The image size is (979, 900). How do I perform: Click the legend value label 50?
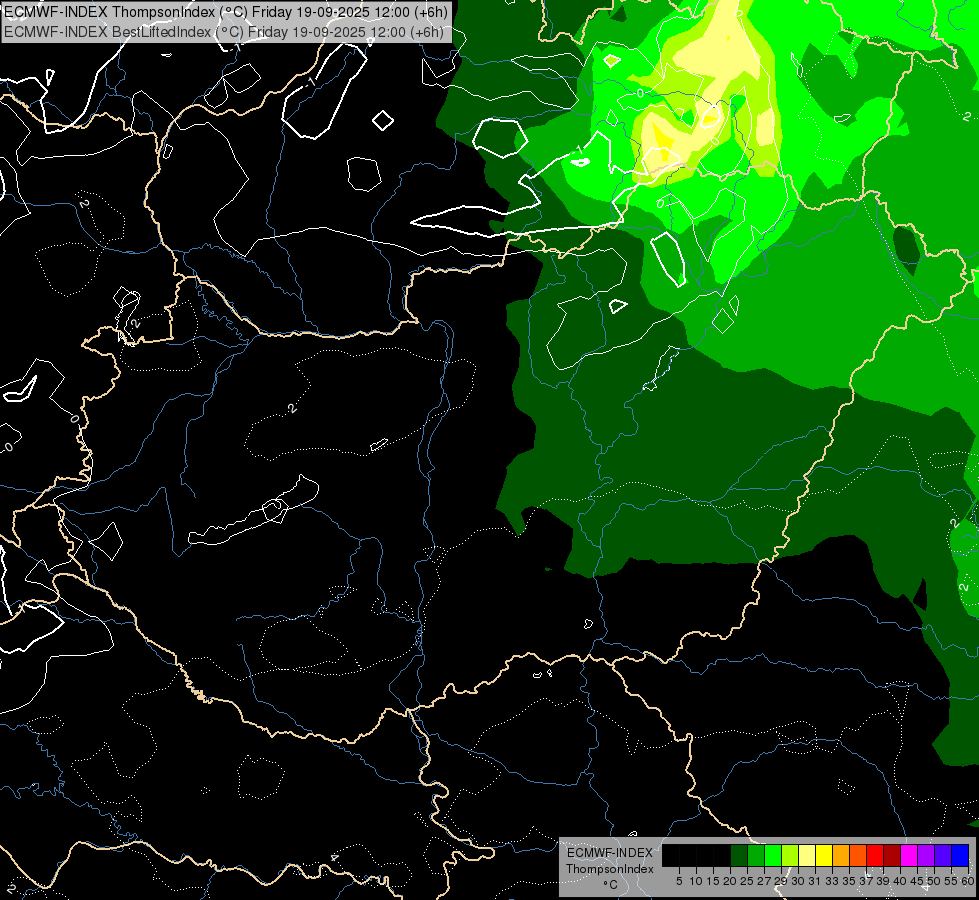[933, 881]
